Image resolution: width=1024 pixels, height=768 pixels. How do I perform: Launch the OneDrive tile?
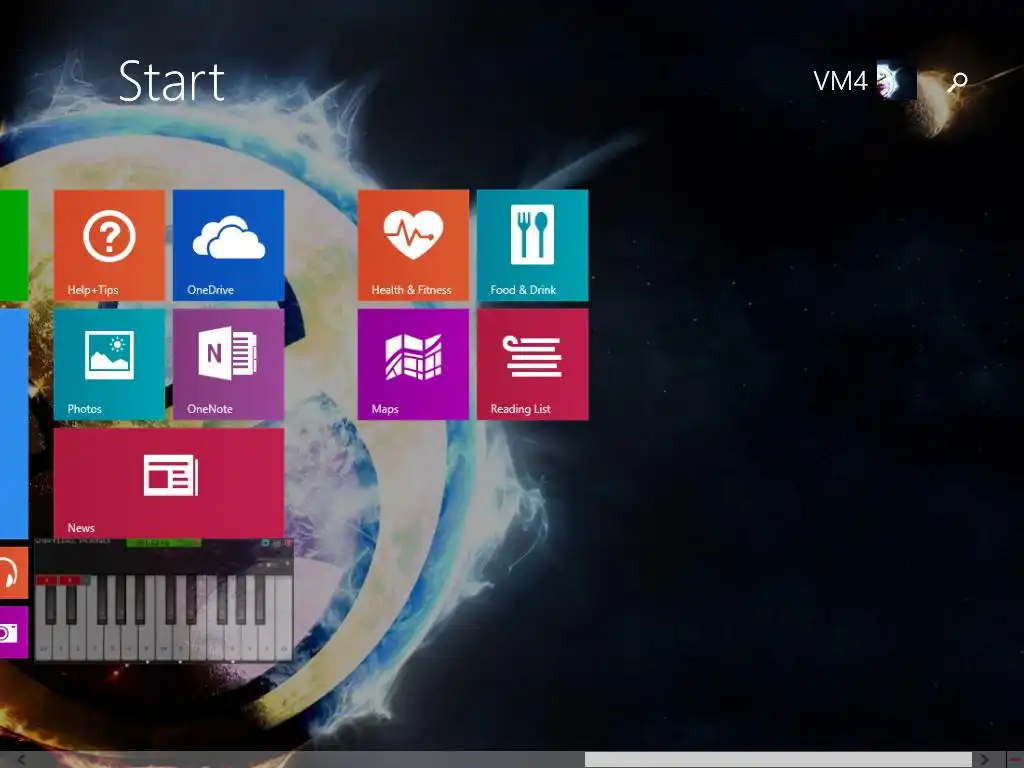click(229, 245)
